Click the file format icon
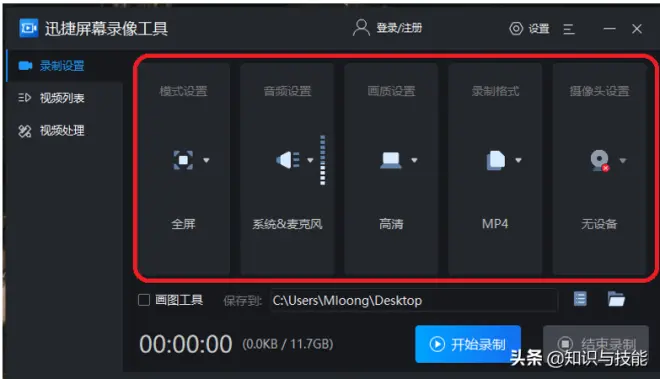660x379 pixels. click(495, 160)
